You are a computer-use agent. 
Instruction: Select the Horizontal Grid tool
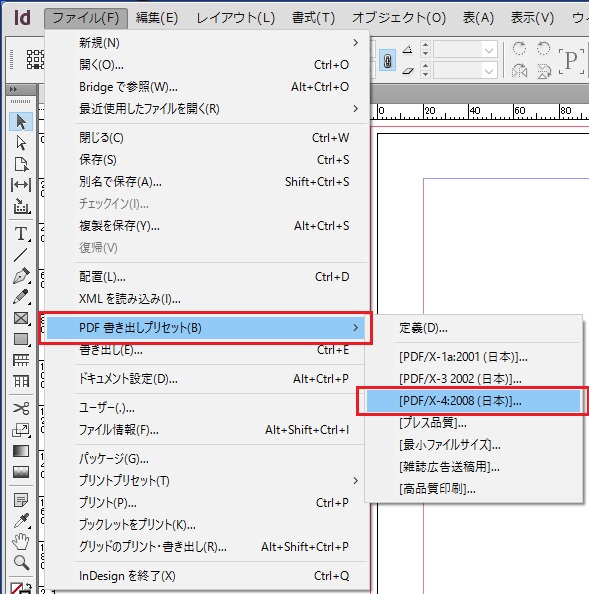[21, 360]
